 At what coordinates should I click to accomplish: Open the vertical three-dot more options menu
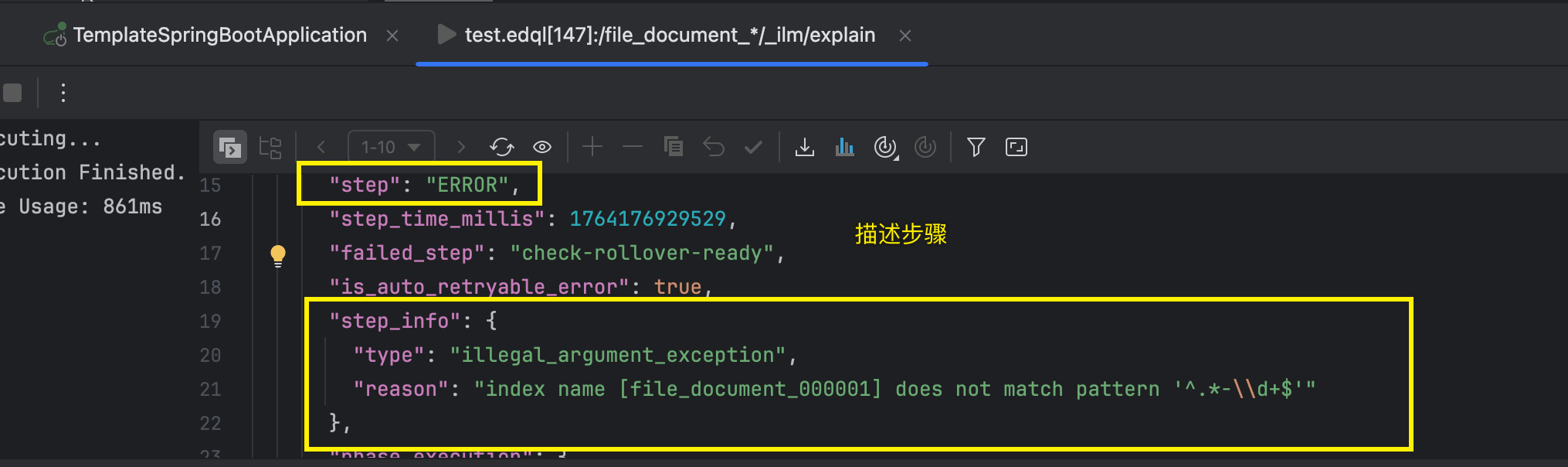point(63,93)
